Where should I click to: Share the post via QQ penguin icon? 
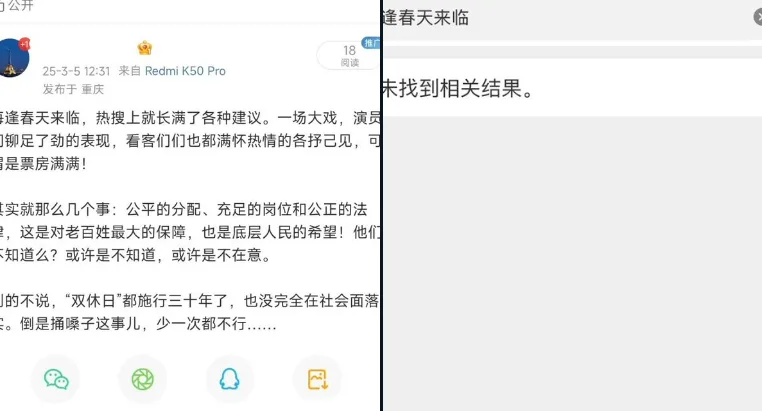pos(229,379)
